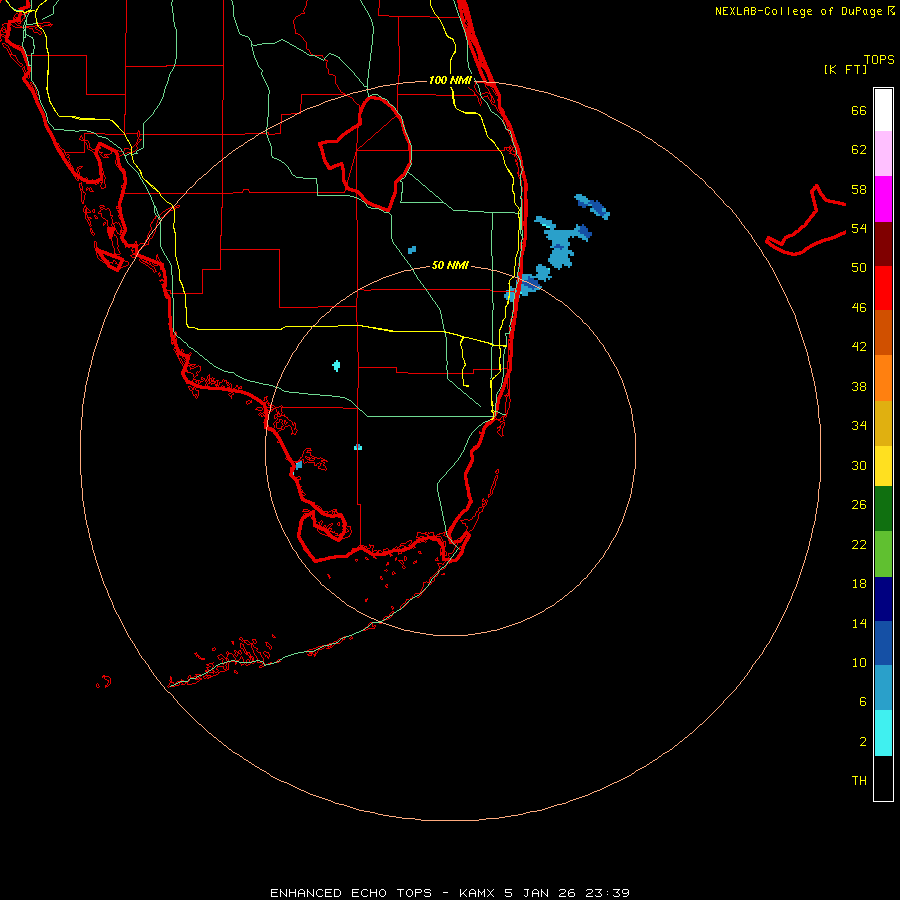Click the 18 legend value
This screenshot has height=900, width=900.
[859, 584]
